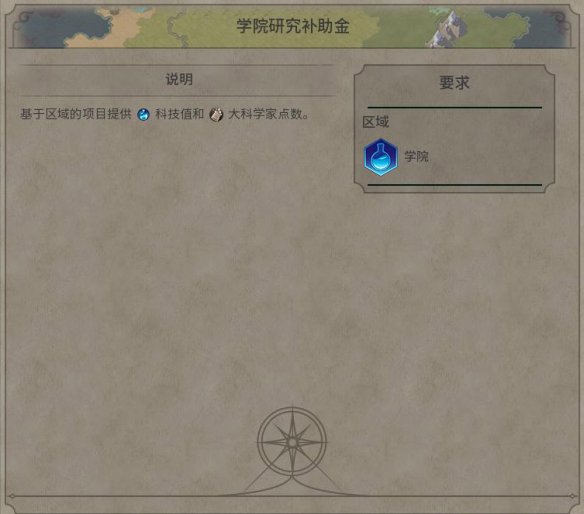Click the 要求 panel header
584x514 pixels.
pyautogui.click(x=454, y=83)
